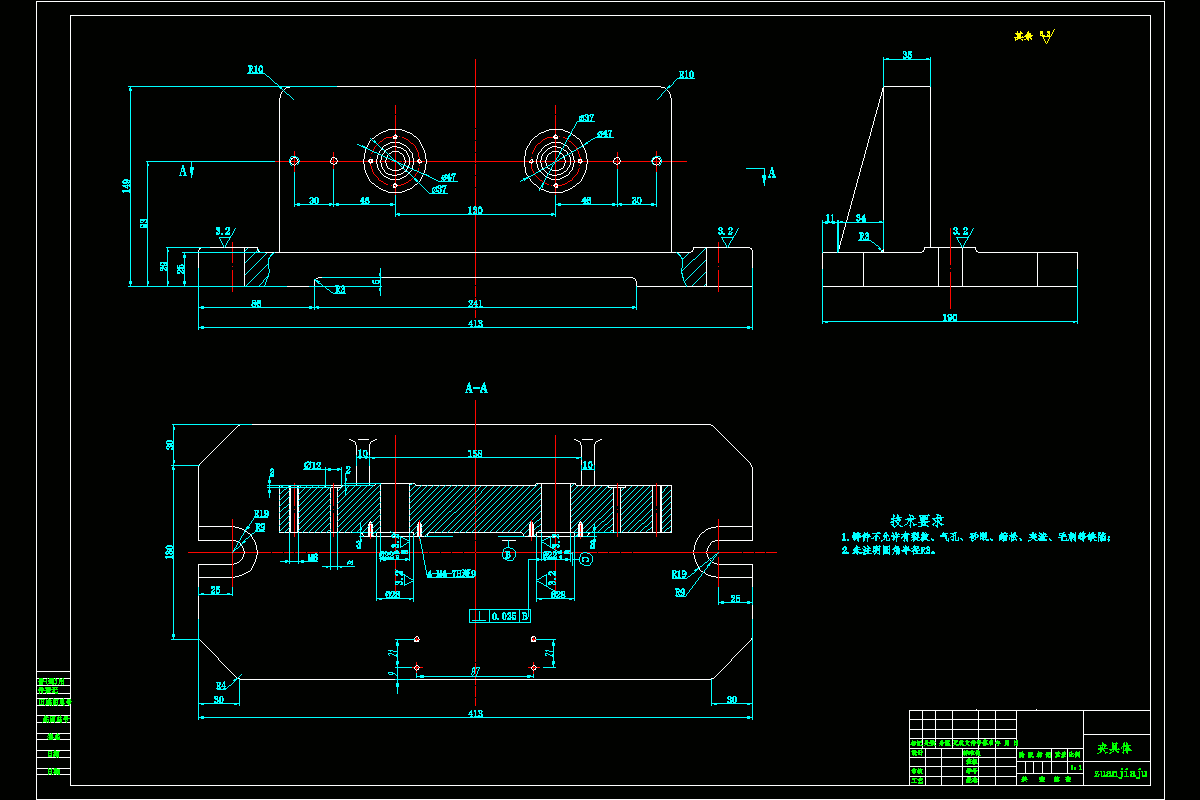Image resolution: width=1200 pixels, height=800 pixels.
Task: Select the 34 dimension in side view
Action: click(x=861, y=218)
